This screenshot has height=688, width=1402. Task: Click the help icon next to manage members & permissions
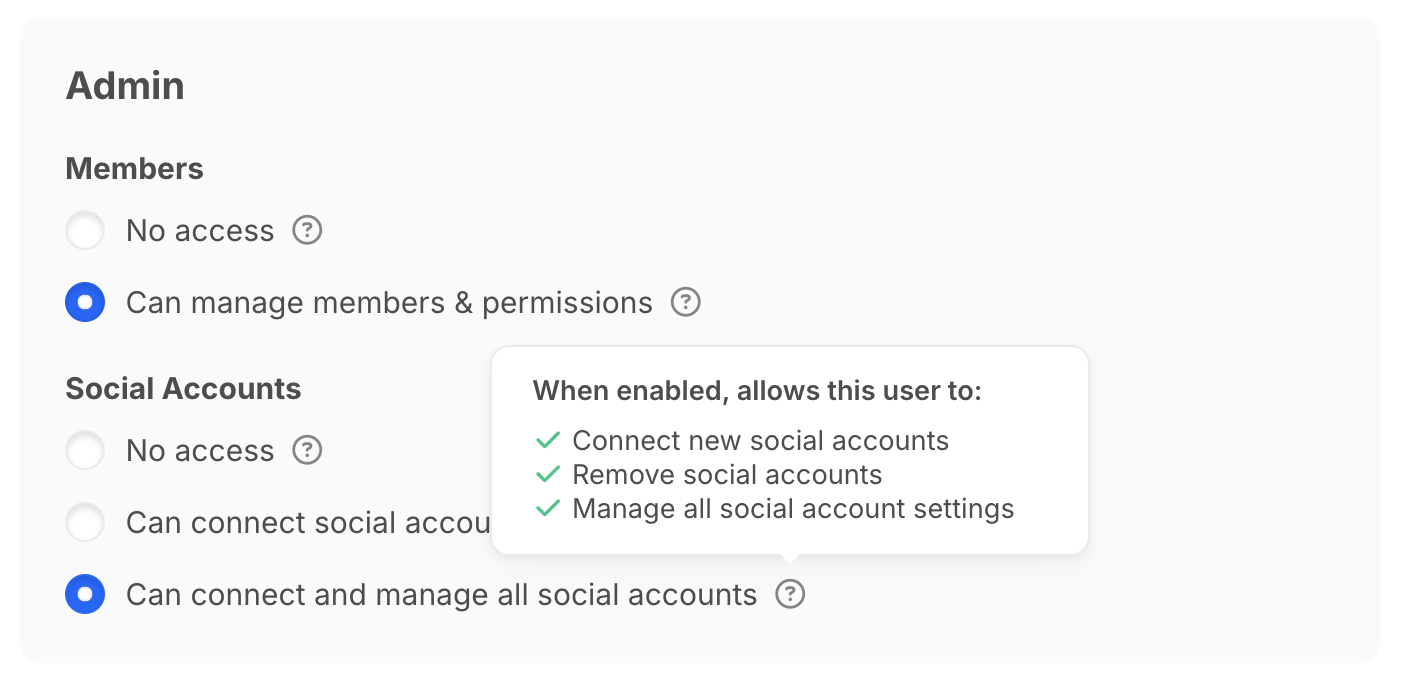(x=685, y=302)
